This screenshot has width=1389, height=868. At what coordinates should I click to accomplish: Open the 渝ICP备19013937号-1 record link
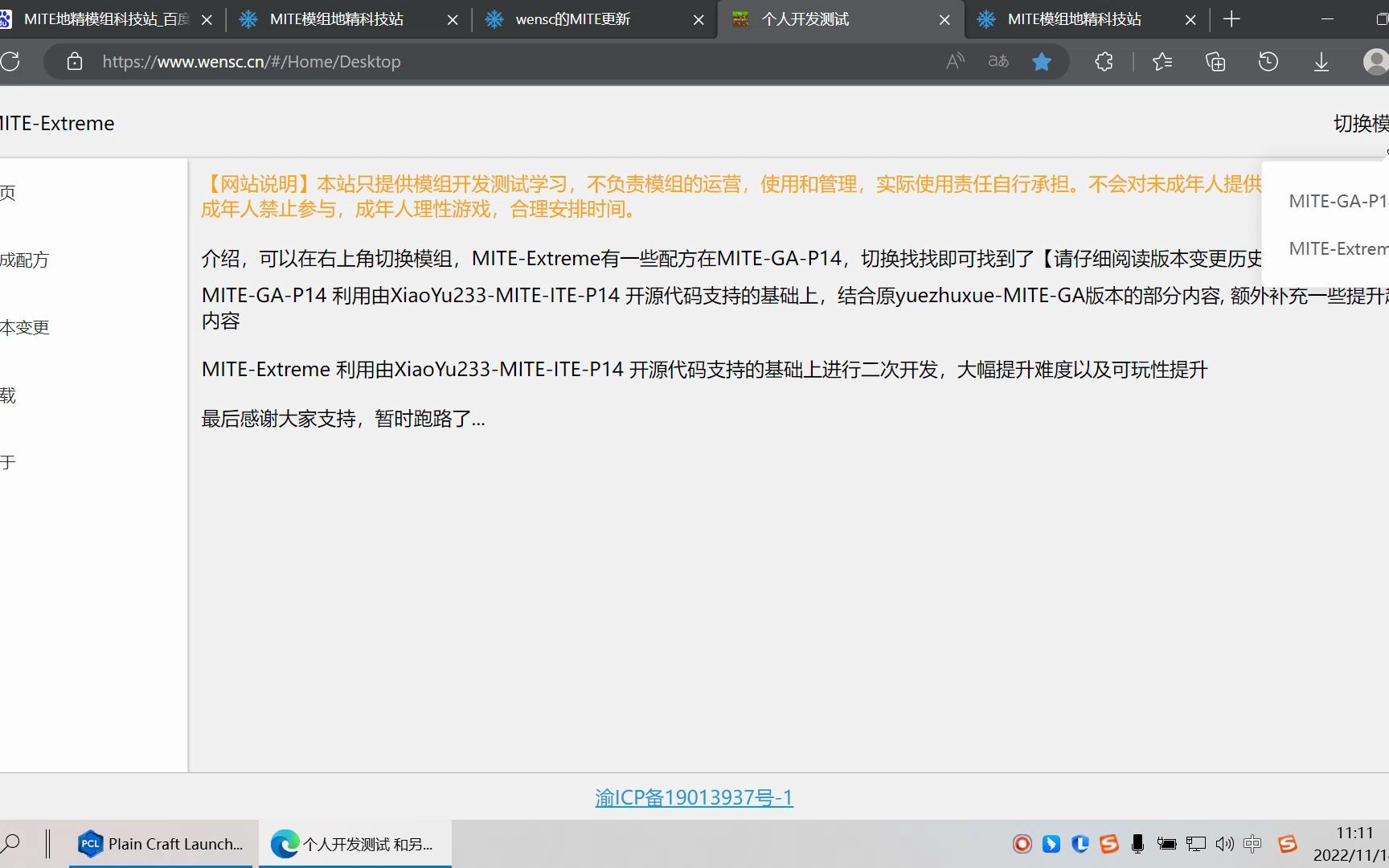pos(693,796)
